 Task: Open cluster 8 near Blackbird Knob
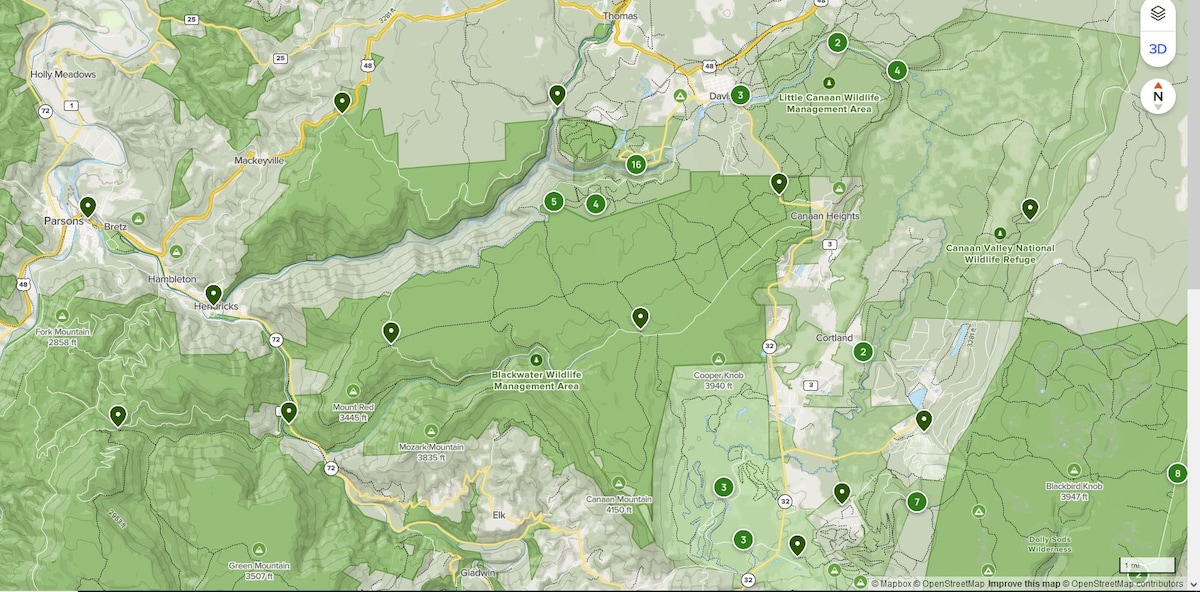coord(1178,474)
